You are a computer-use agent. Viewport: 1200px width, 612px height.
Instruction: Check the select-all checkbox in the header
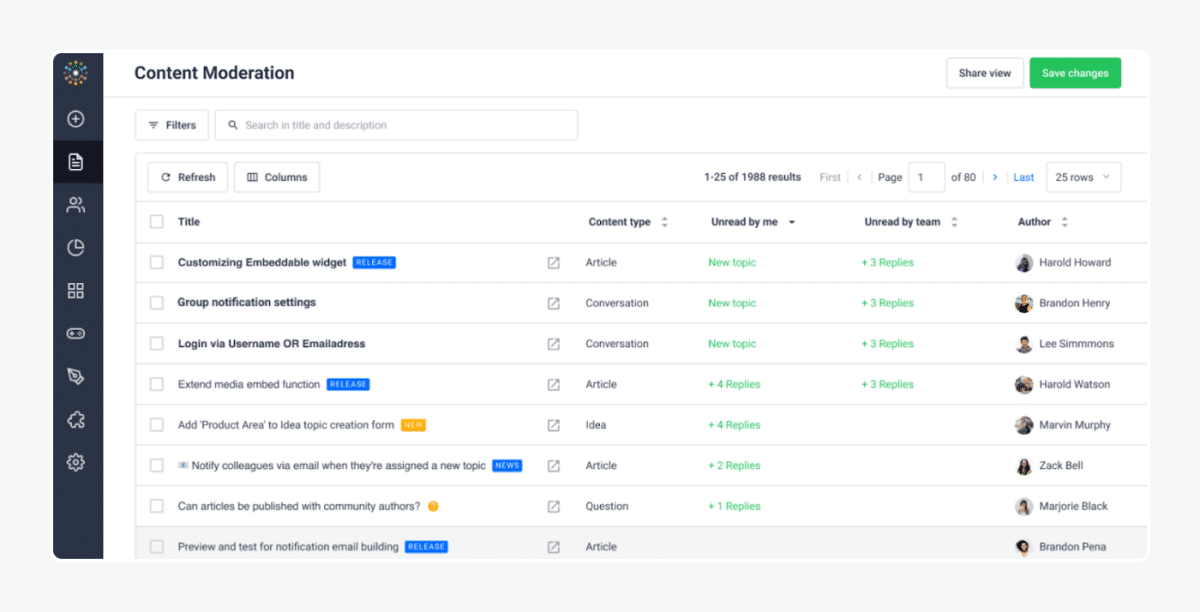pos(156,221)
